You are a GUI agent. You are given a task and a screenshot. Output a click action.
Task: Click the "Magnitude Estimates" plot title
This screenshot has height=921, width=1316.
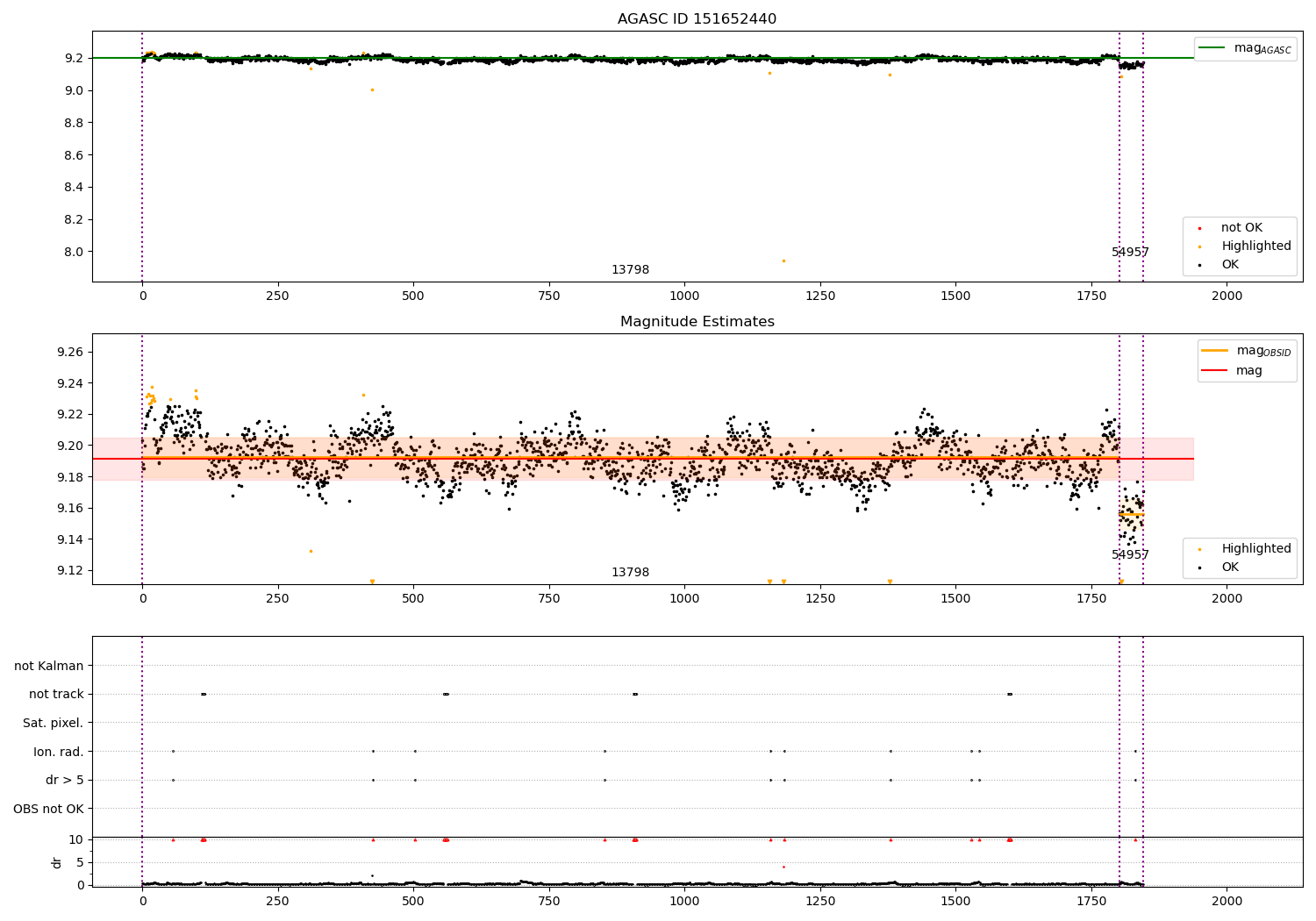pyautogui.click(x=697, y=322)
